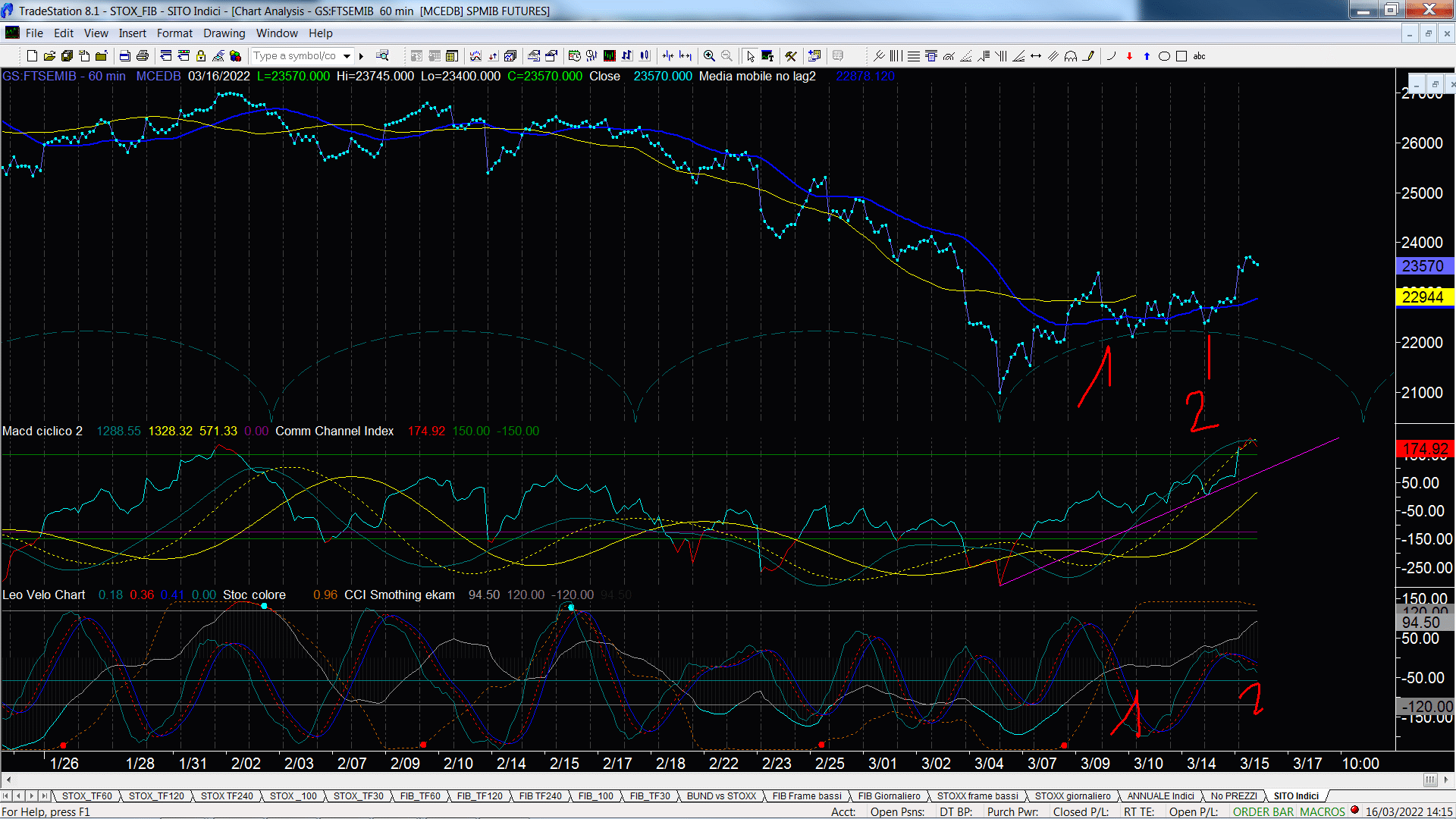Viewport: 1456px width, 819px height.
Task: Click the first-tab navigation arrow
Action: (x=6, y=795)
